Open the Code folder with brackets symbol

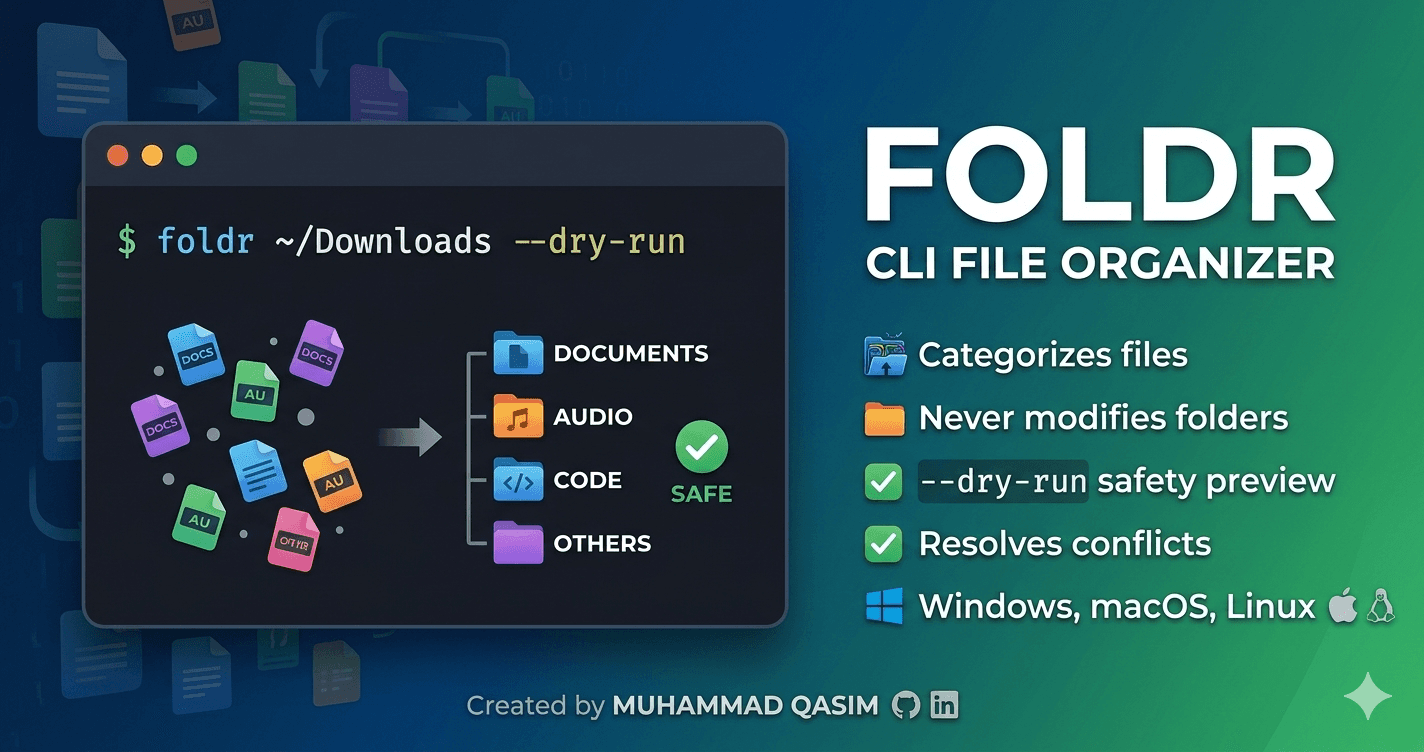click(x=518, y=481)
